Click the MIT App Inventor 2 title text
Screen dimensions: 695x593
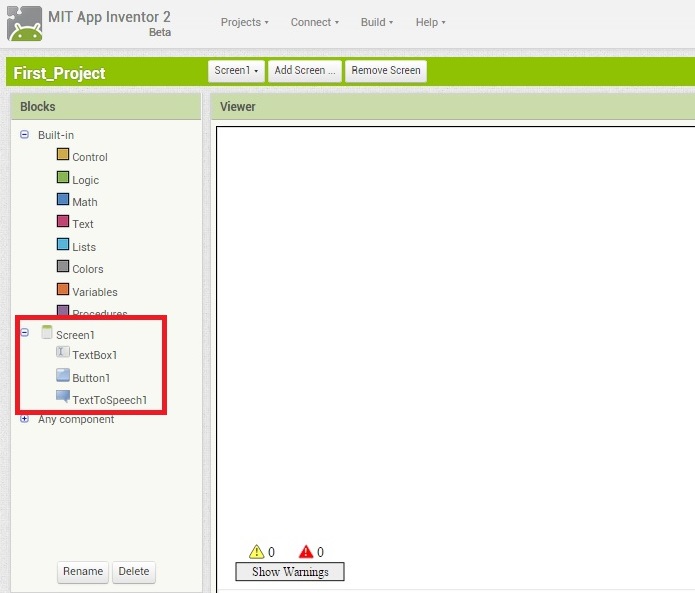[109, 17]
